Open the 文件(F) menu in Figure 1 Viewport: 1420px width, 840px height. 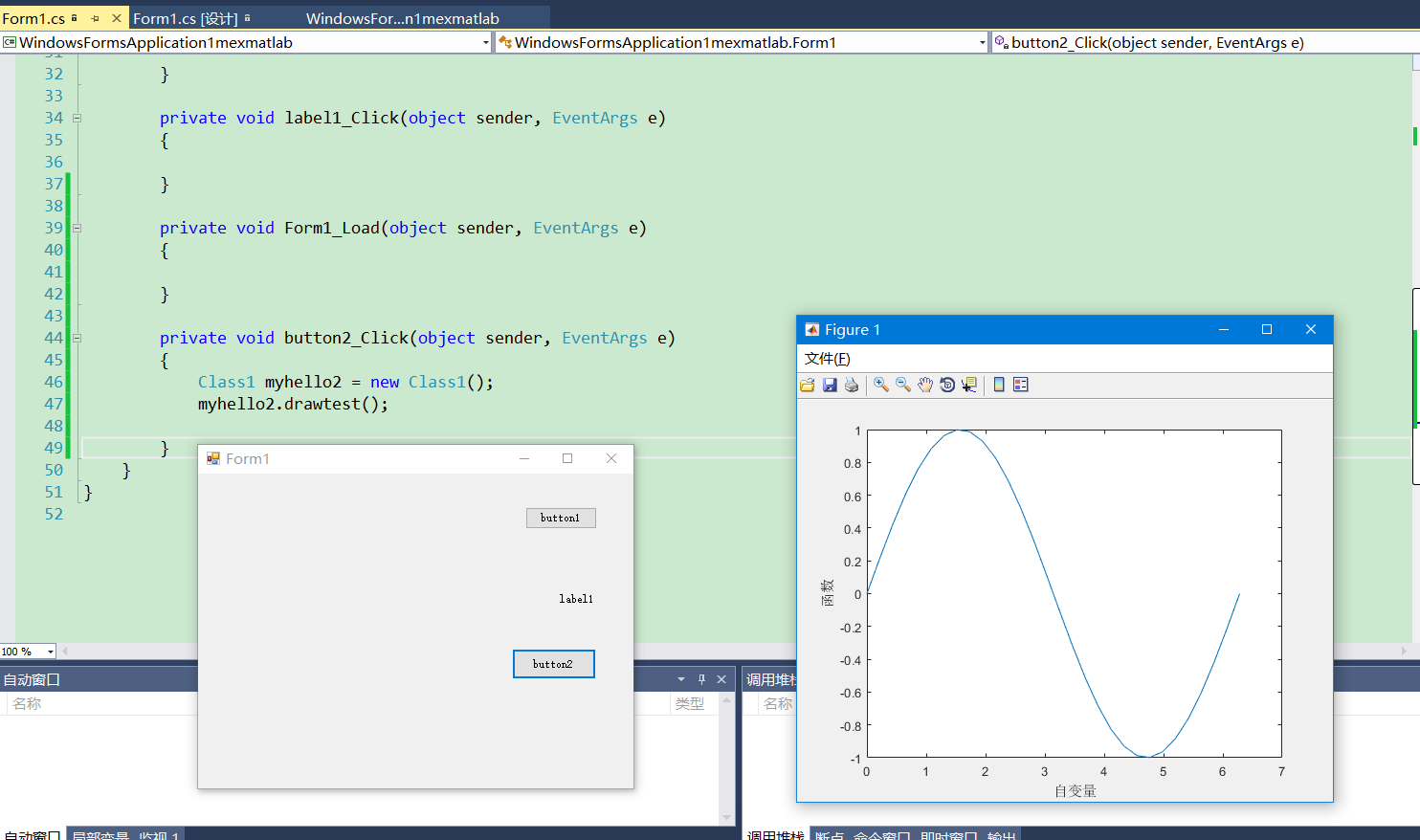[x=827, y=359]
